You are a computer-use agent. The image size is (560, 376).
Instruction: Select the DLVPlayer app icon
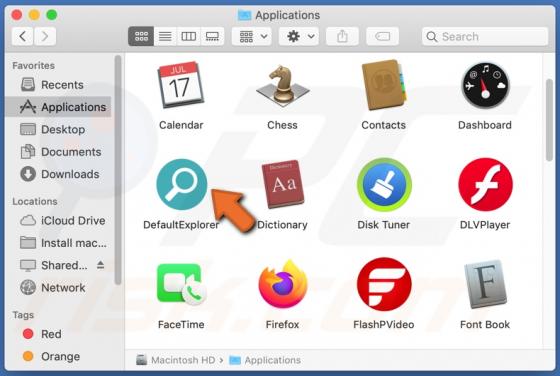tap(485, 184)
